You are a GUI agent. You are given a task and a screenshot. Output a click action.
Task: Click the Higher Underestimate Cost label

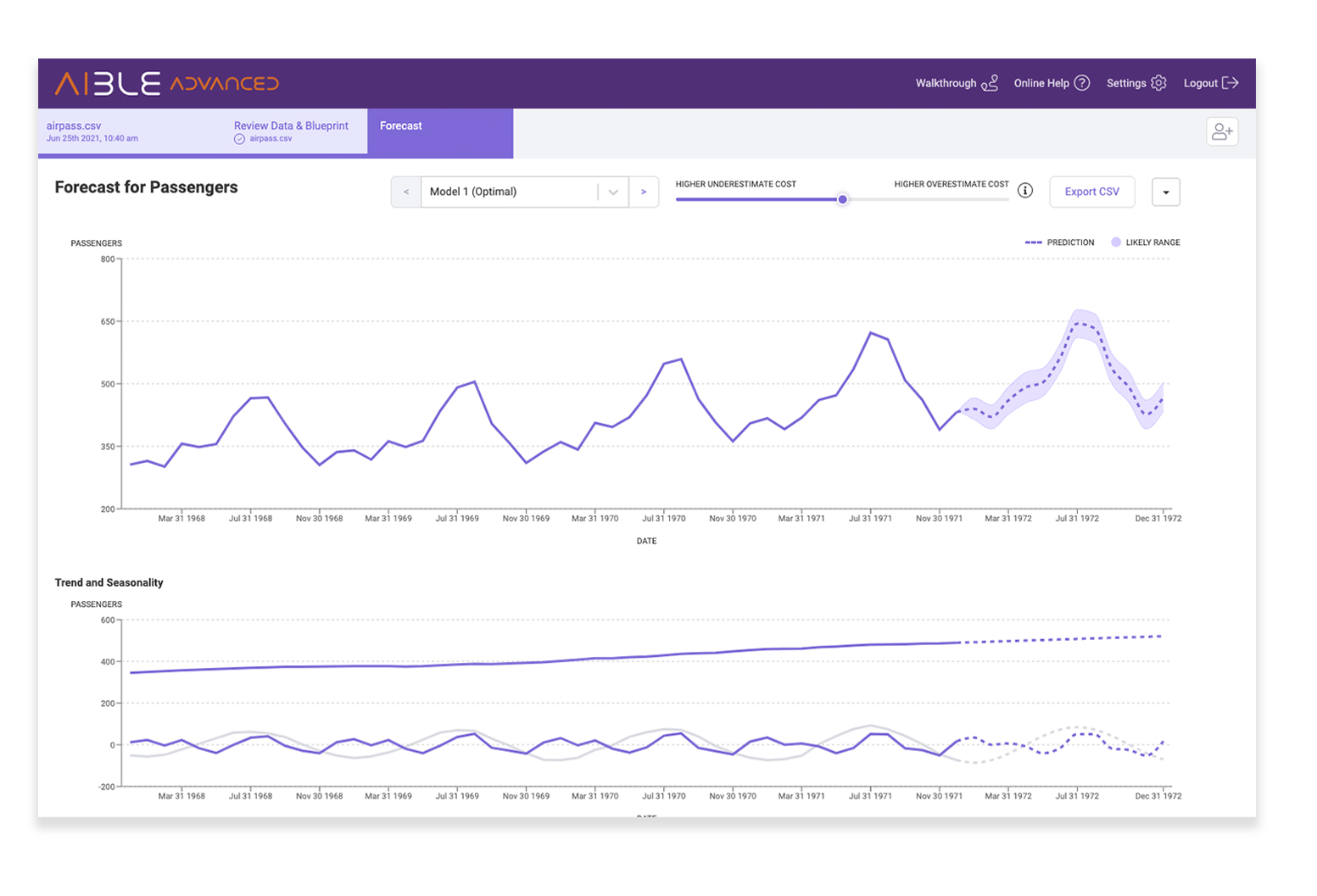[735, 184]
